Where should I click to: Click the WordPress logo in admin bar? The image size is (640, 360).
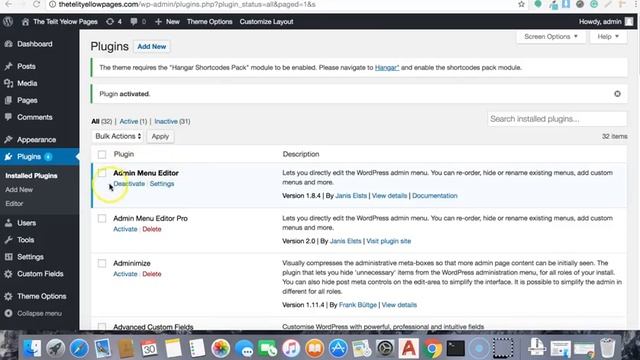pyautogui.click(x=8, y=22)
